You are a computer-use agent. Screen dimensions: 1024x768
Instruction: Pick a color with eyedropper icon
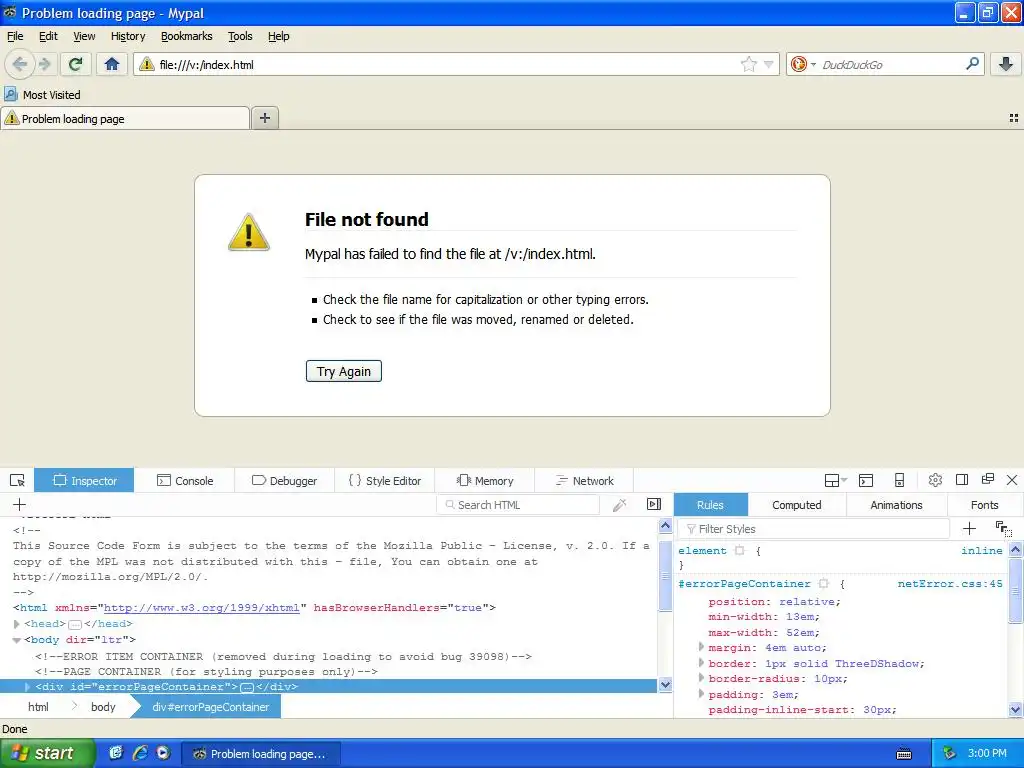(x=620, y=504)
